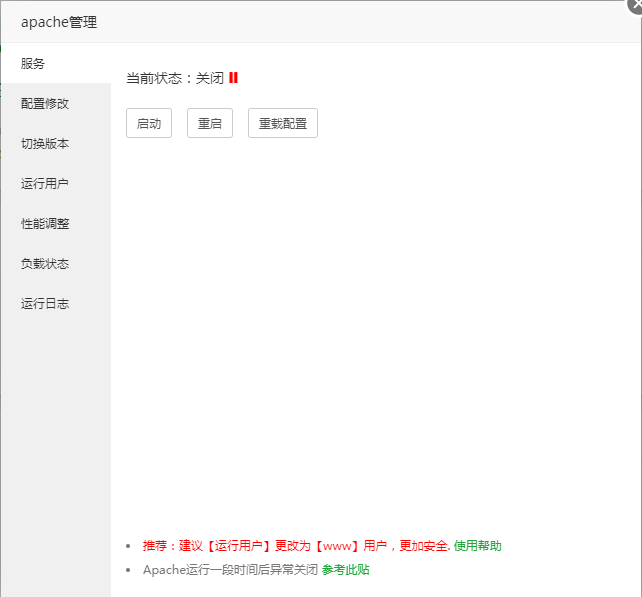
Task: Click the red 推荐 recommendation text
Action: click(296, 546)
